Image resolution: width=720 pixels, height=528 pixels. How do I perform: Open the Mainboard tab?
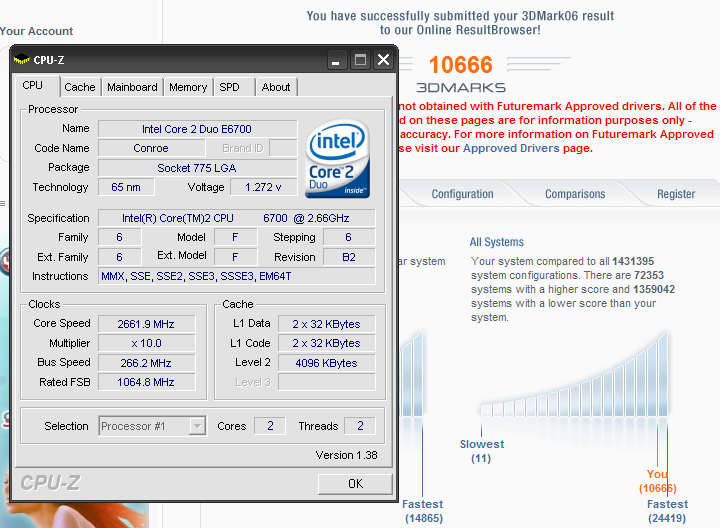(x=132, y=87)
